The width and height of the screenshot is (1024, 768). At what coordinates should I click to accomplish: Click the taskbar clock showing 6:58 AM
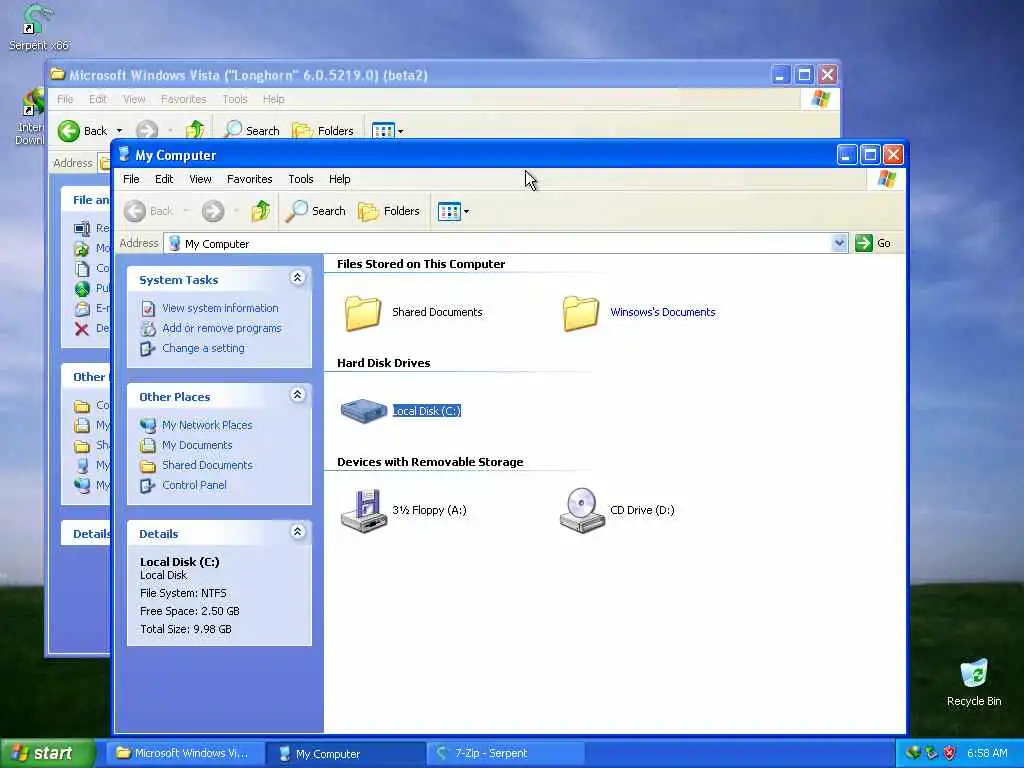pyautogui.click(x=987, y=754)
